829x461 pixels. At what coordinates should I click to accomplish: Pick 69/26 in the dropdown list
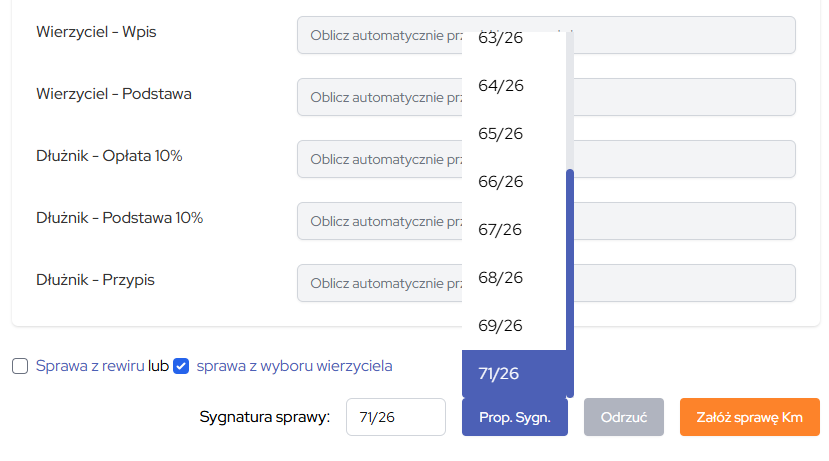[x=514, y=326]
